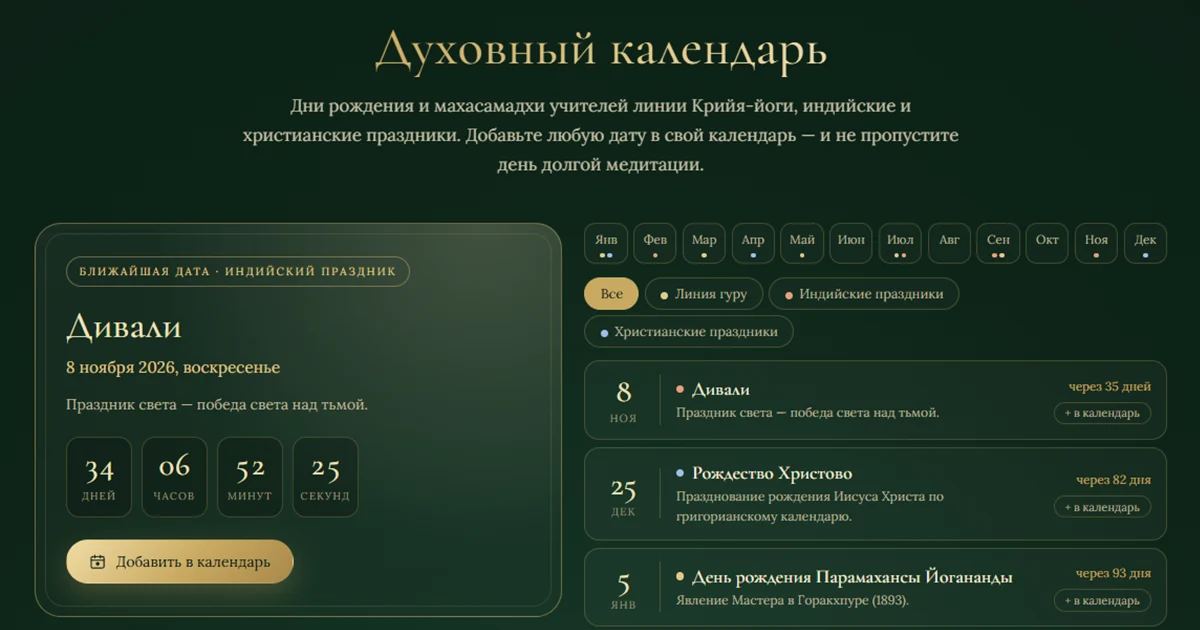The width and height of the screenshot is (1200, 630).
Task: Click the text 'через 35 дней'
Action: click(1110, 386)
